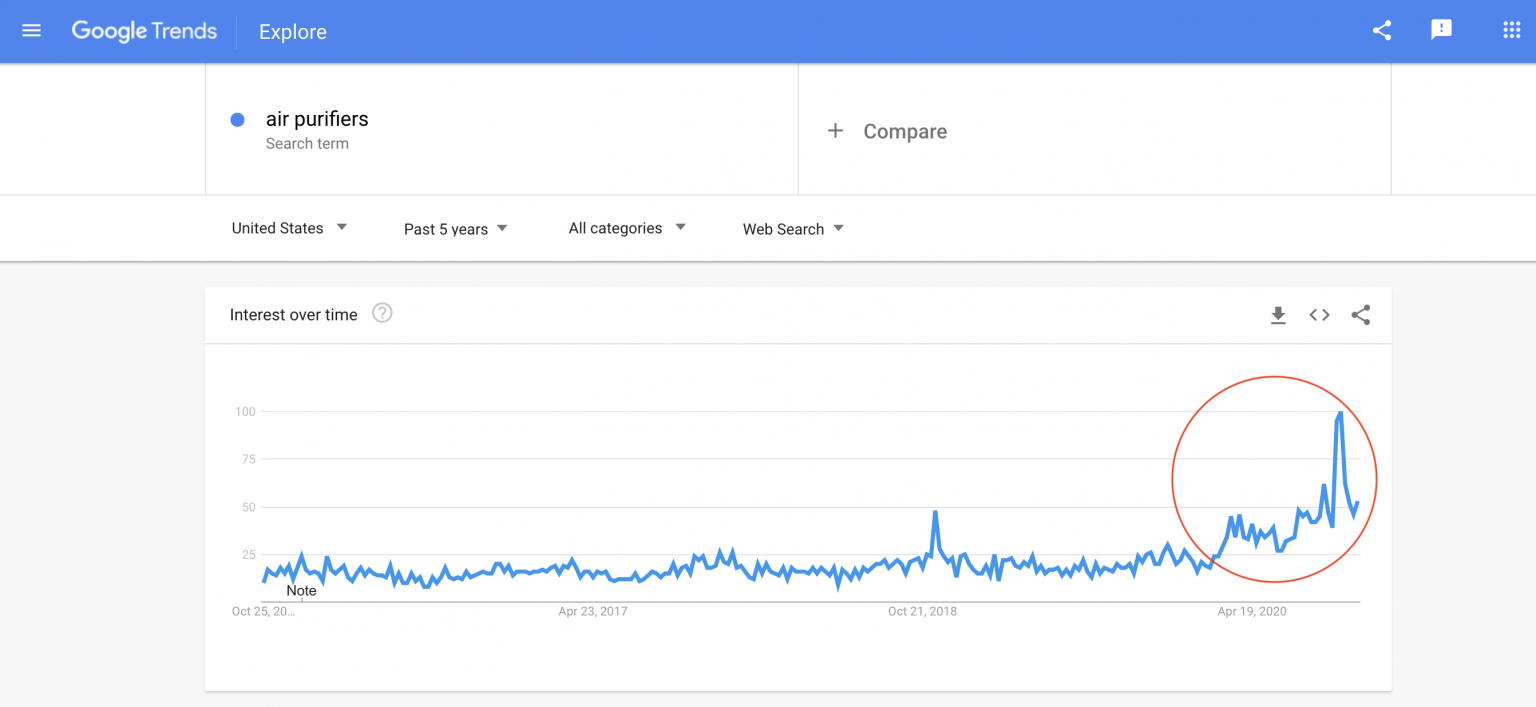
Task: Open the Past 5 years dropdown
Action: point(456,229)
